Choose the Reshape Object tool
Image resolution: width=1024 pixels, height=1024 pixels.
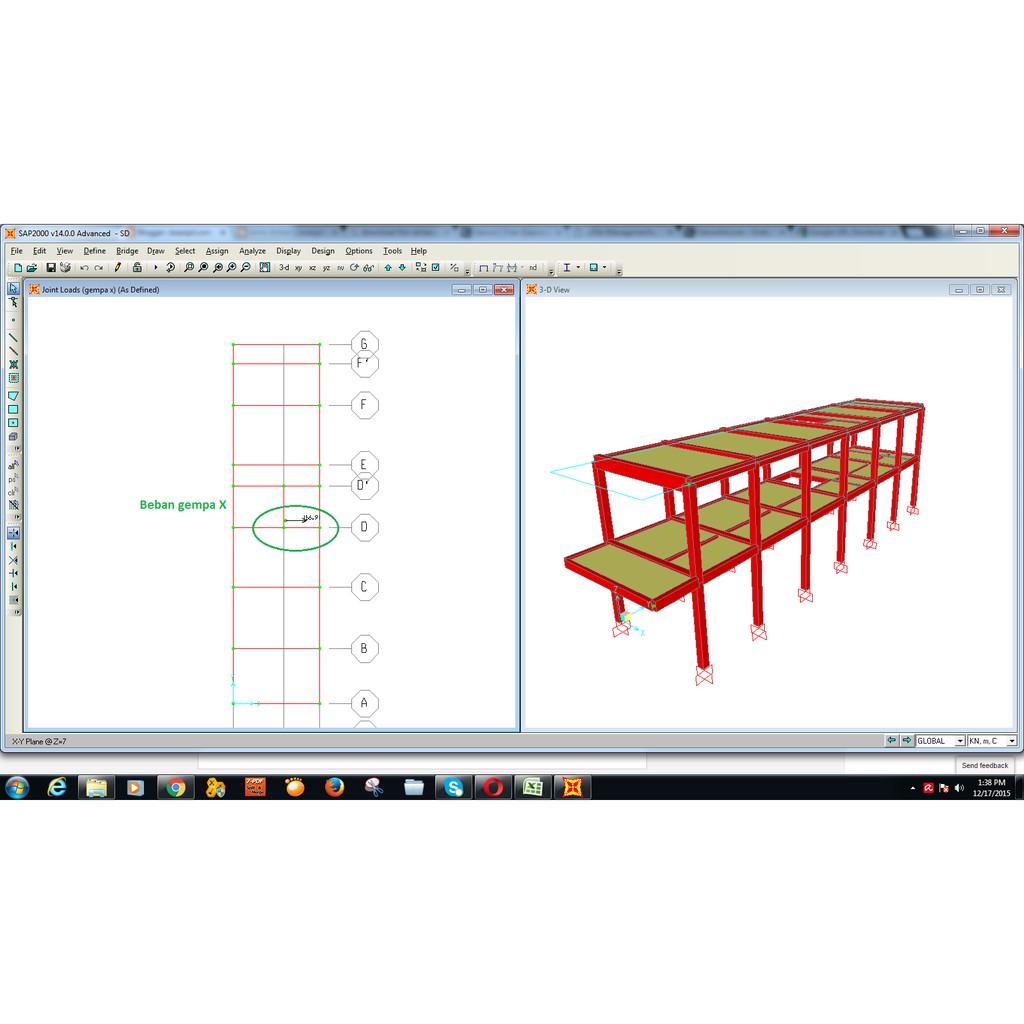click(x=13, y=302)
